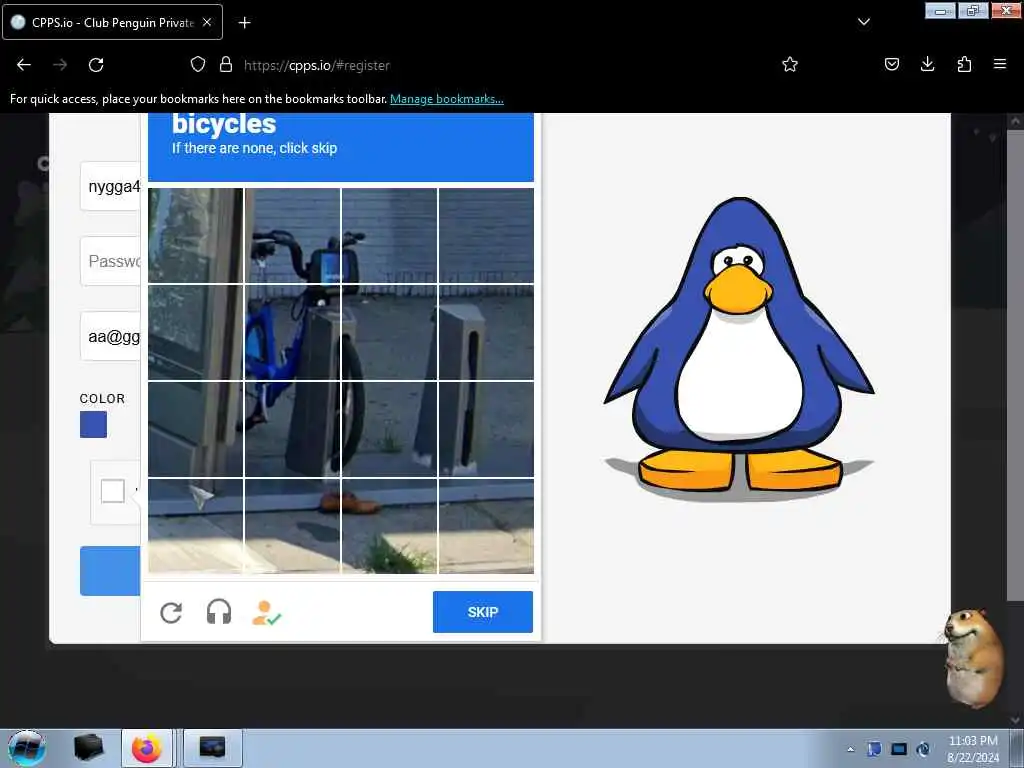Switch to the CPPS.io tab
Viewport: 1024px width, 768px height.
point(112,22)
